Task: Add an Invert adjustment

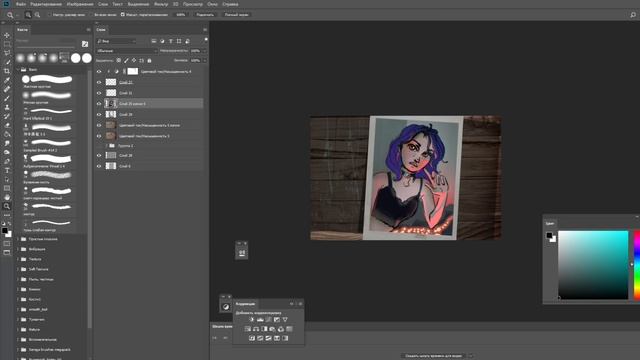Action: point(252,338)
